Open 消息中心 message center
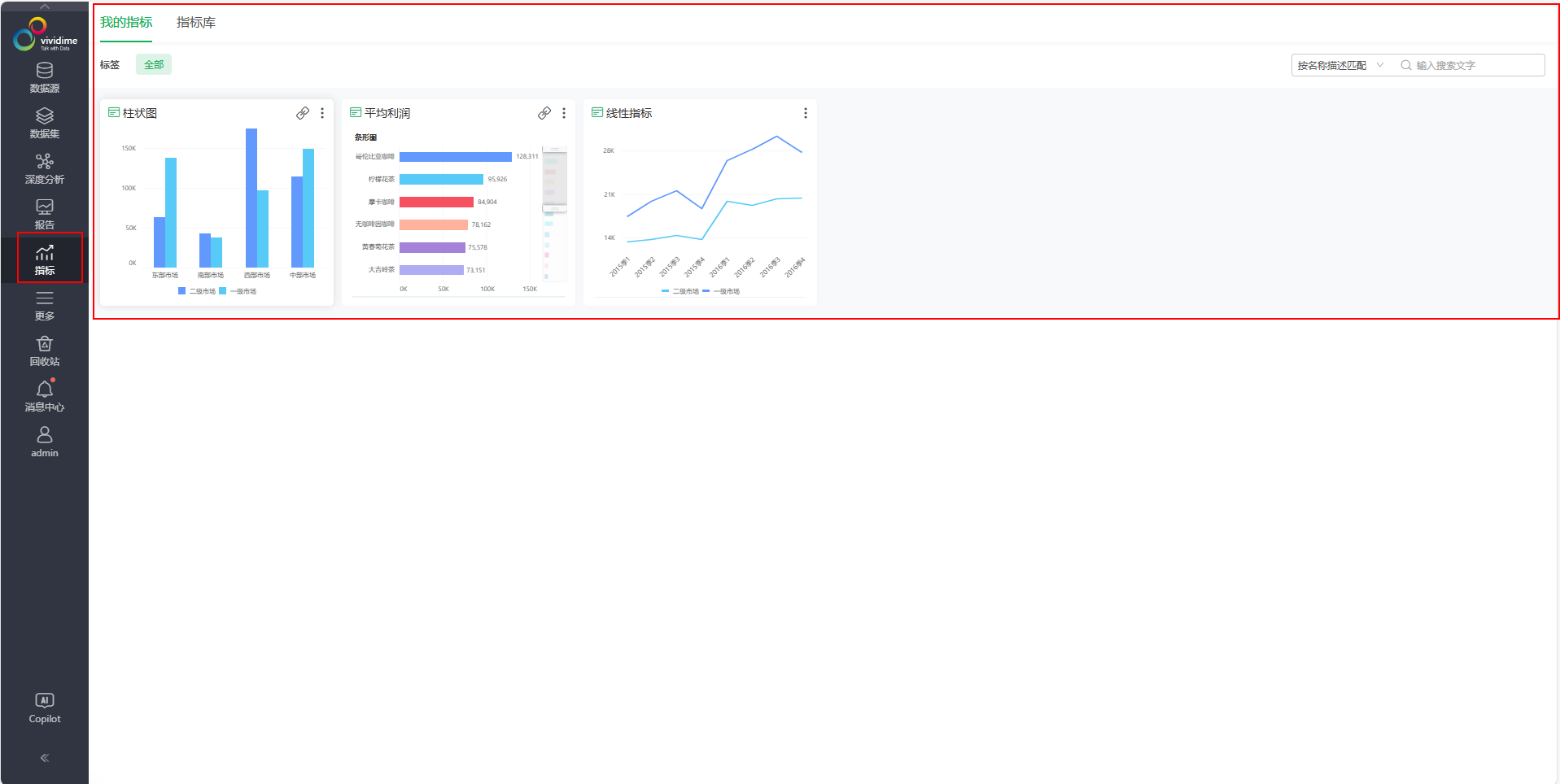The width and height of the screenshot is (1560, 784). tap(45, 397)
